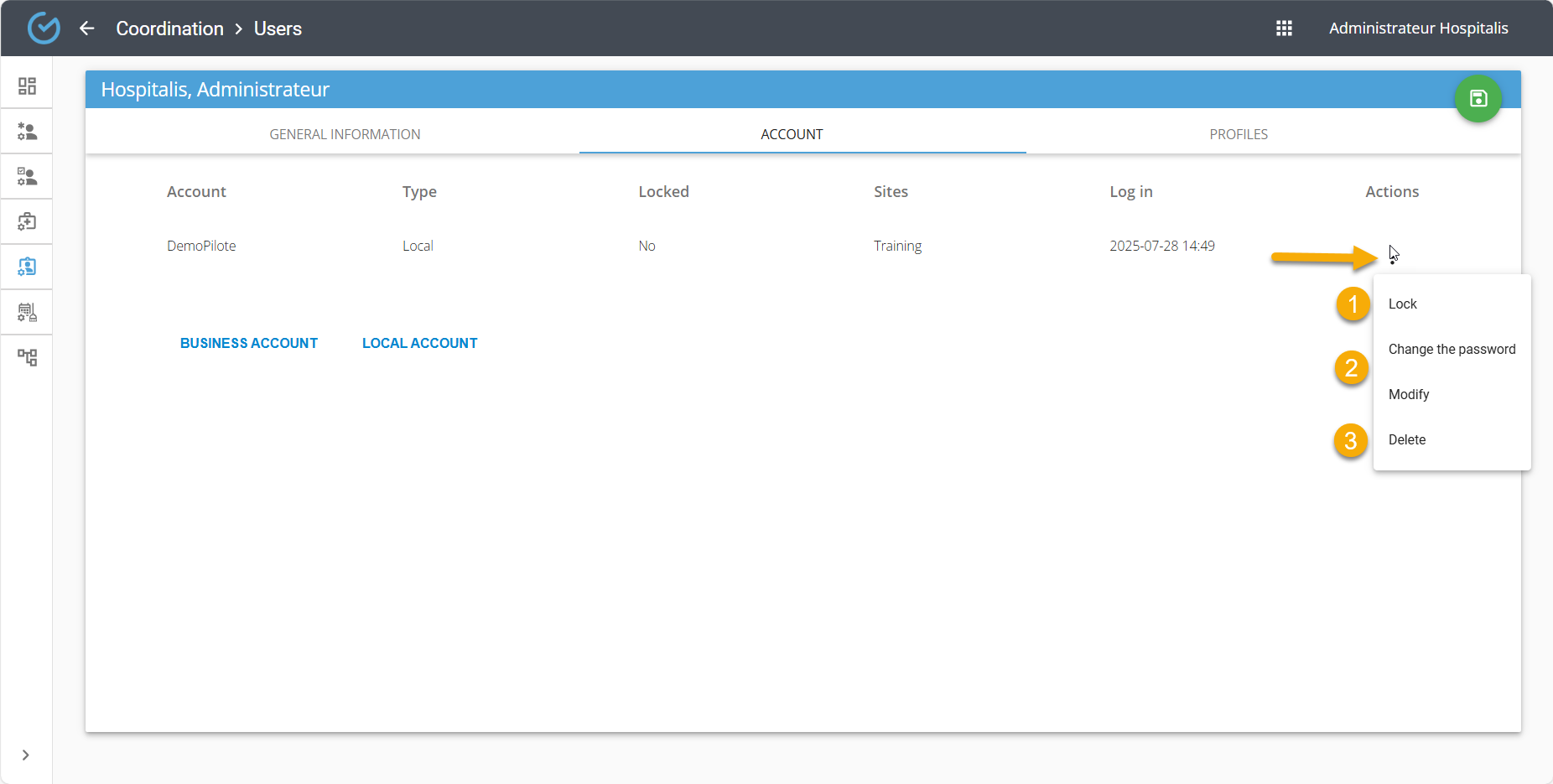
Task: Click the green save button
Action: click(x=1478, y=99)
